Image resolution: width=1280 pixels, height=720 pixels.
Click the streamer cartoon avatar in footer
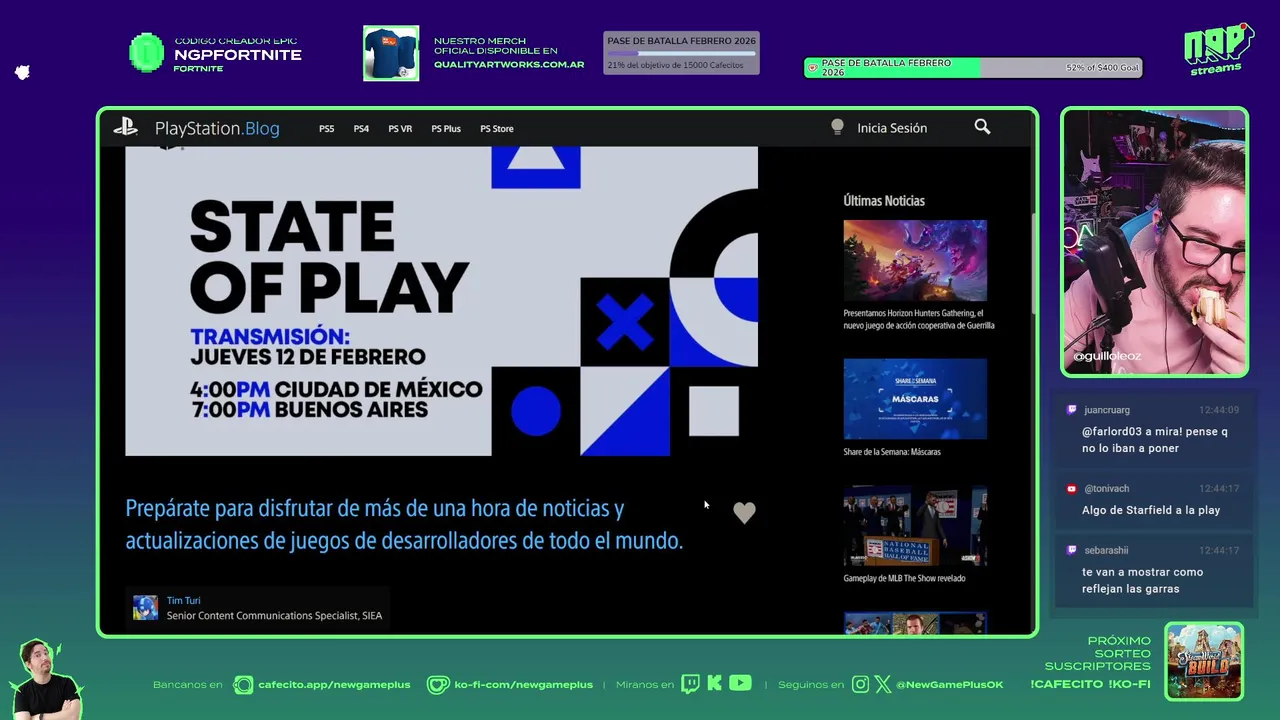point(46,680)
